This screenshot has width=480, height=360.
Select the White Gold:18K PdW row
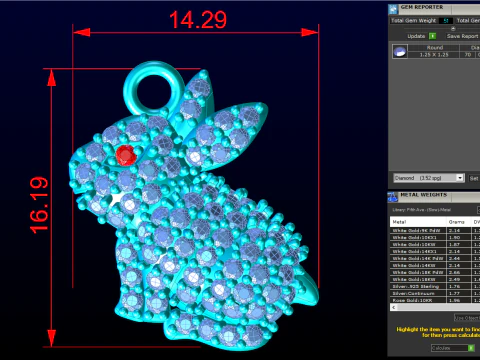[435, 272]
